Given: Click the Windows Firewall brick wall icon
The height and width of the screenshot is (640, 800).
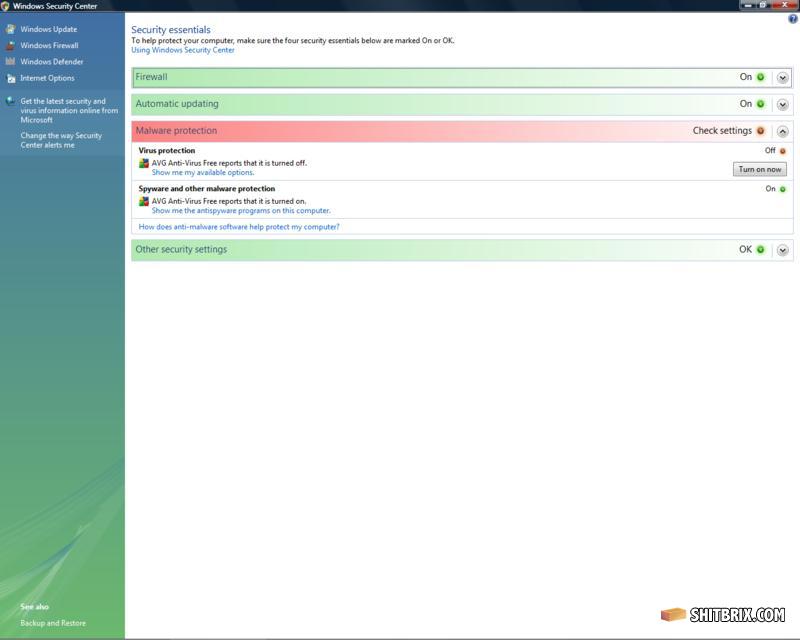Looking at the screenshot, I should coord(11,45).
